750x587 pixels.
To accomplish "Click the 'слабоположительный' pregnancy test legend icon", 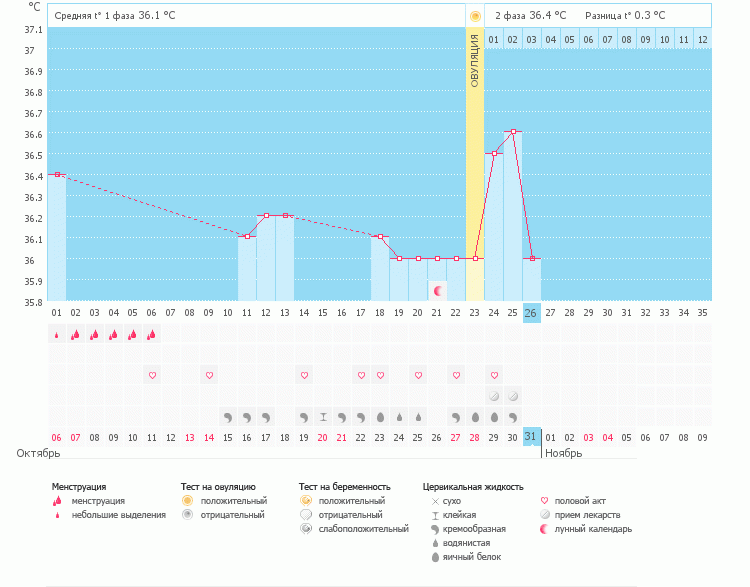I will coord(305,529).
